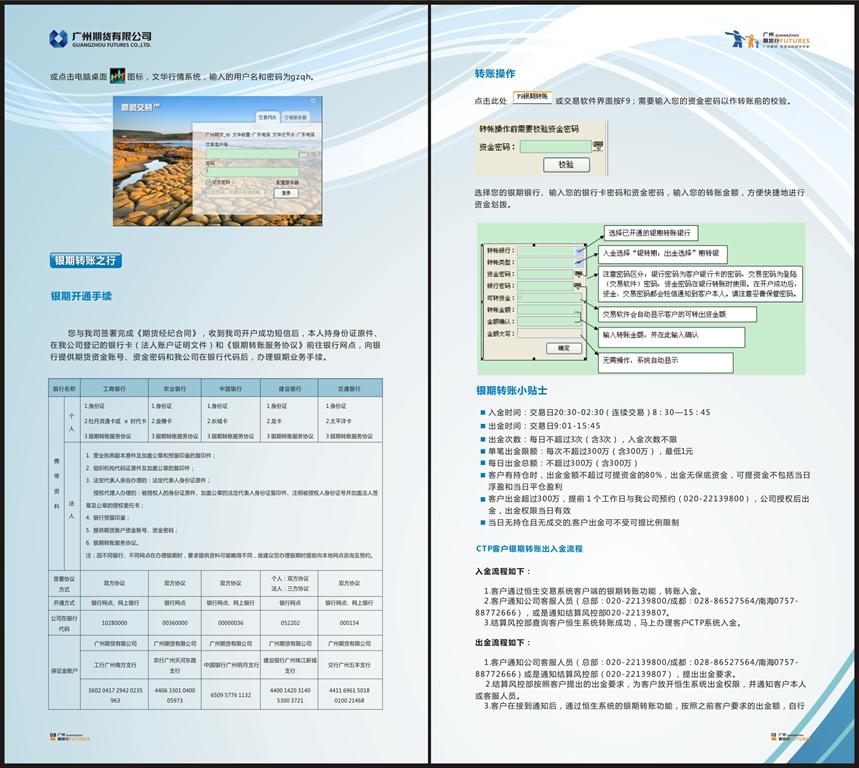Open soft keyboard icon for 资金密码 in transfer form
The image size is (859, 768).
click(579, 273)
